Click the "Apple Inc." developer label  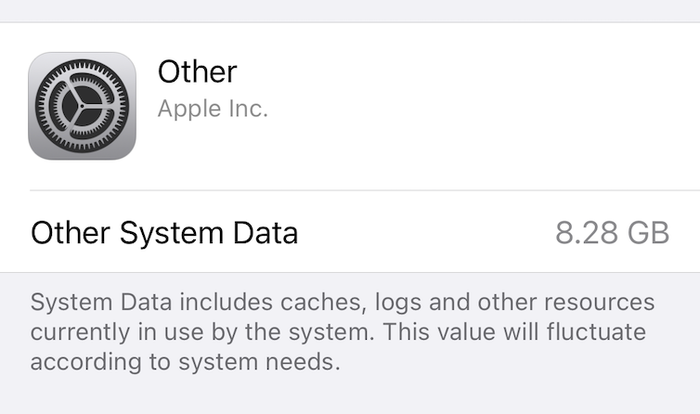pos(213,109)
